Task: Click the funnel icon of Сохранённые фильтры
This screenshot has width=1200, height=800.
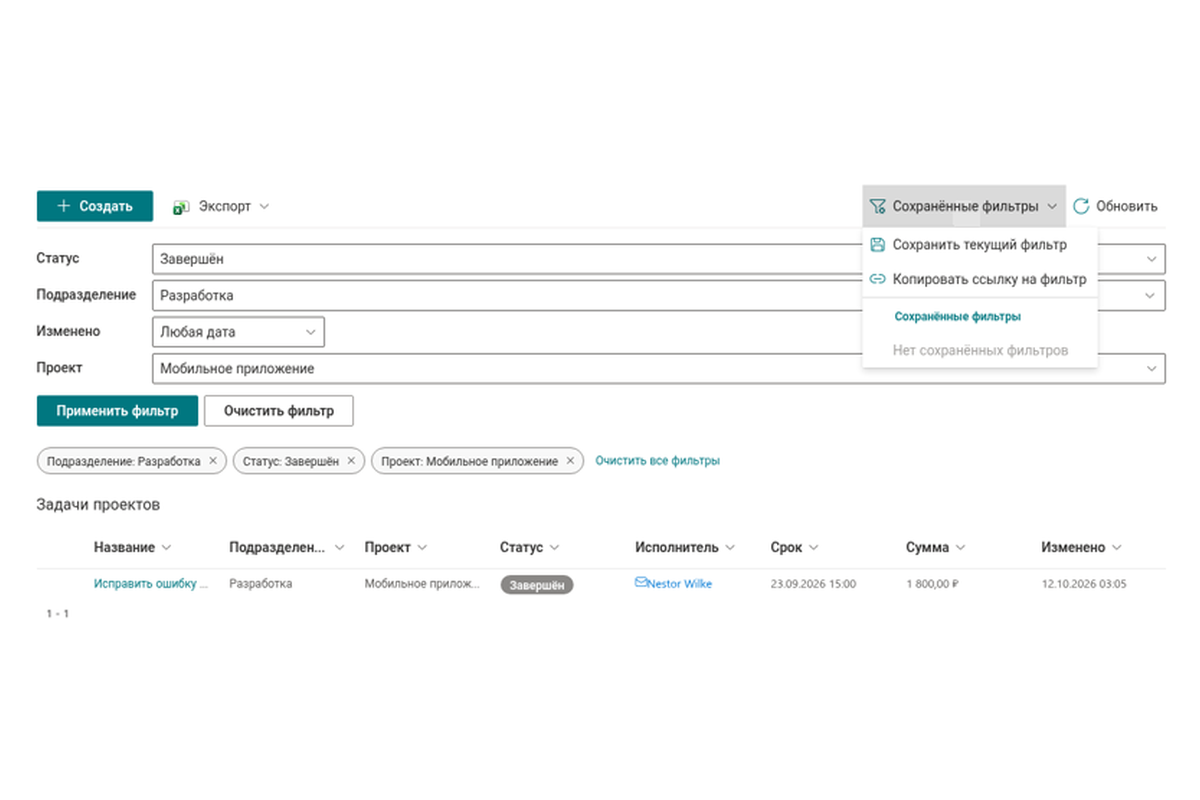Action: tap(877, 207)
